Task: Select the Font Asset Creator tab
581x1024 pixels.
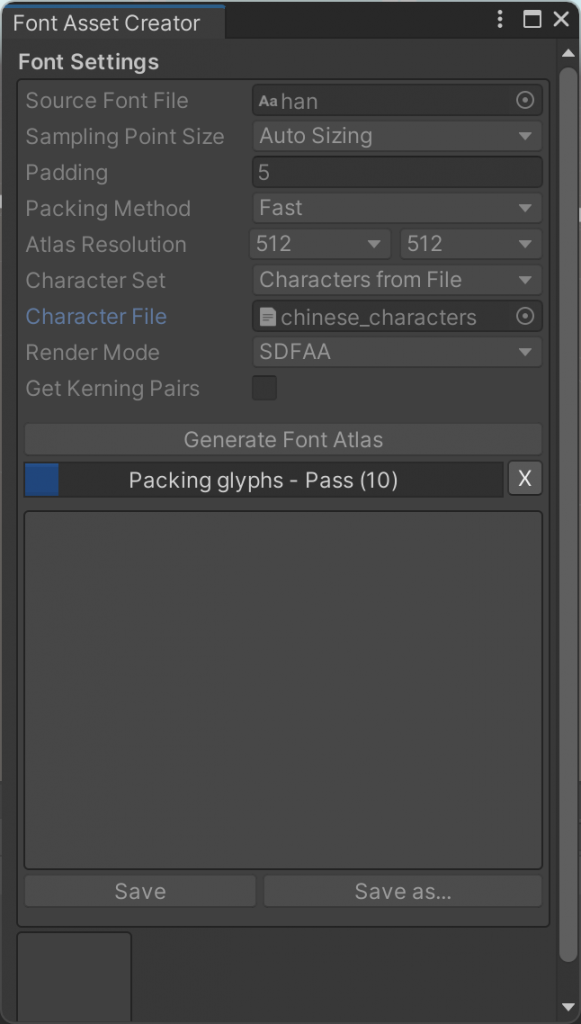Action: click(x=106, y=23)
